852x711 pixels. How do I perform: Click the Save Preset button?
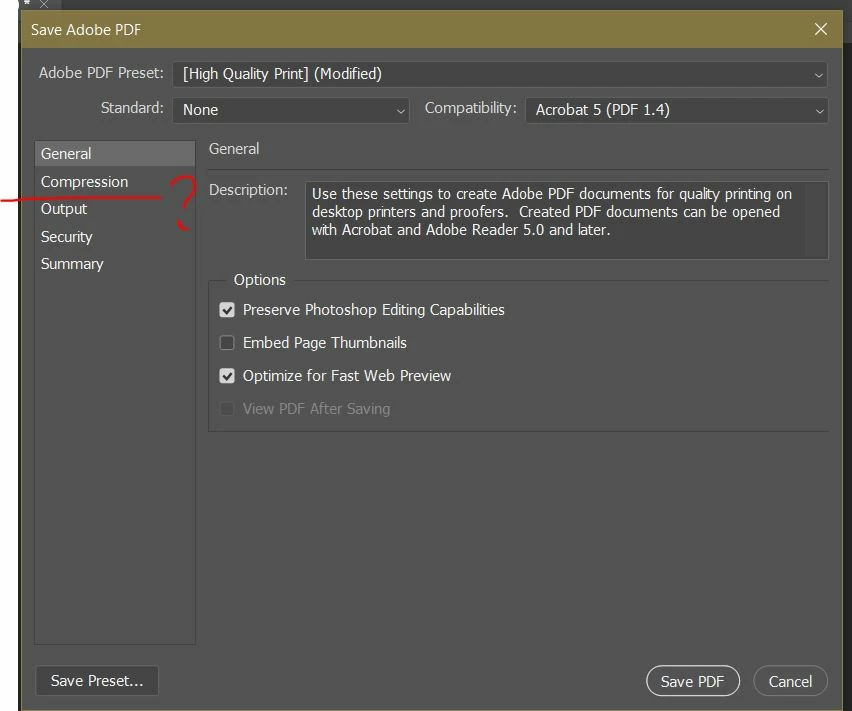coord(97,681)
